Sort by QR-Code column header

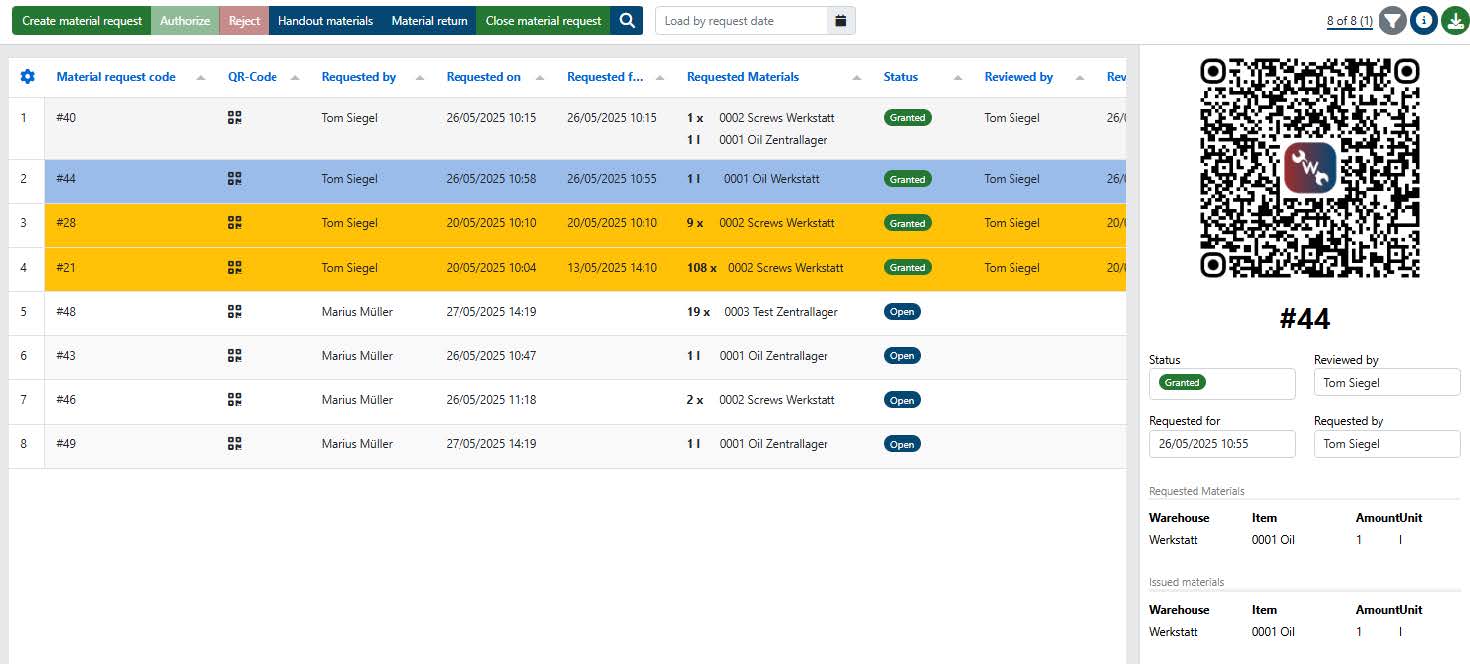point(252,77)
